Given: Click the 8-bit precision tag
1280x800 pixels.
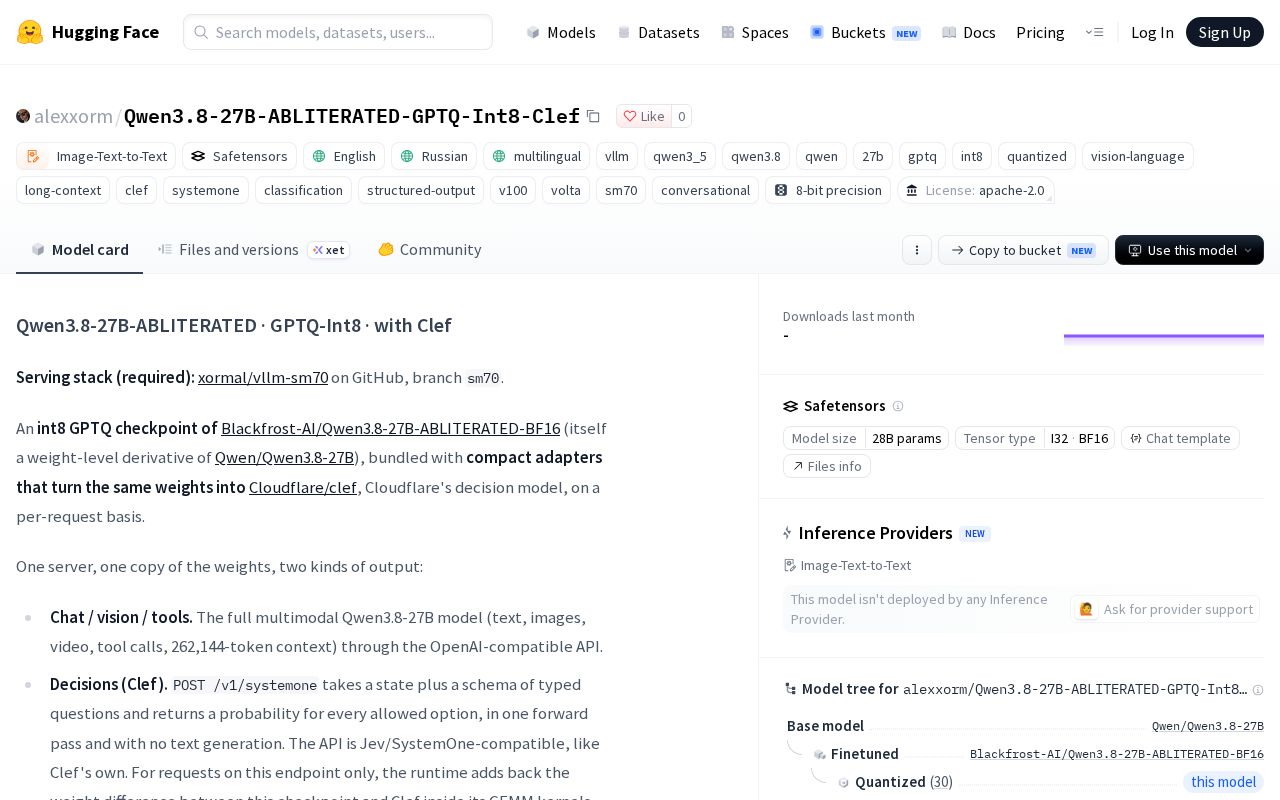Looking at the screenshot, I should [828, 190].
